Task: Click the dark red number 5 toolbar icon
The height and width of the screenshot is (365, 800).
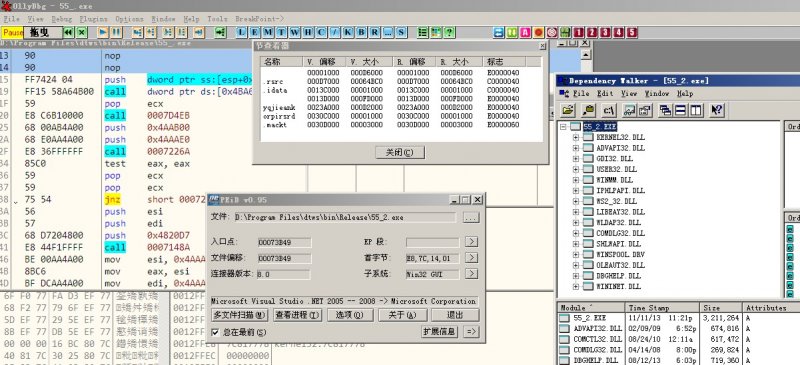Action: pos(632,33)
